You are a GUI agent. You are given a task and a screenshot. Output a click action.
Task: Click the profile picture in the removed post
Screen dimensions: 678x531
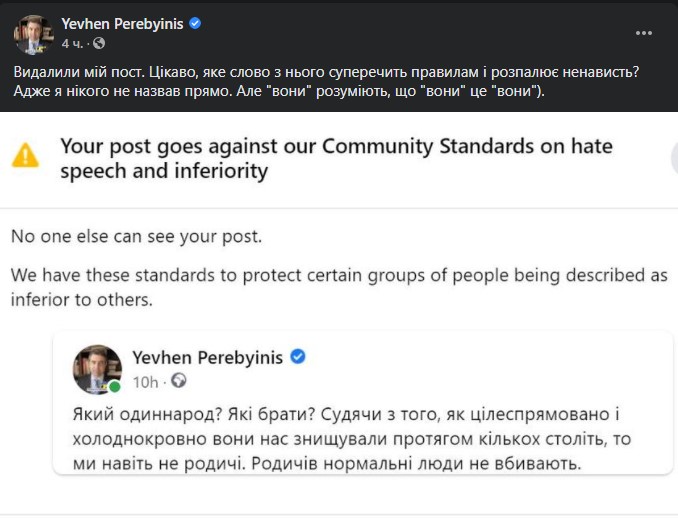tap(97, 369)
